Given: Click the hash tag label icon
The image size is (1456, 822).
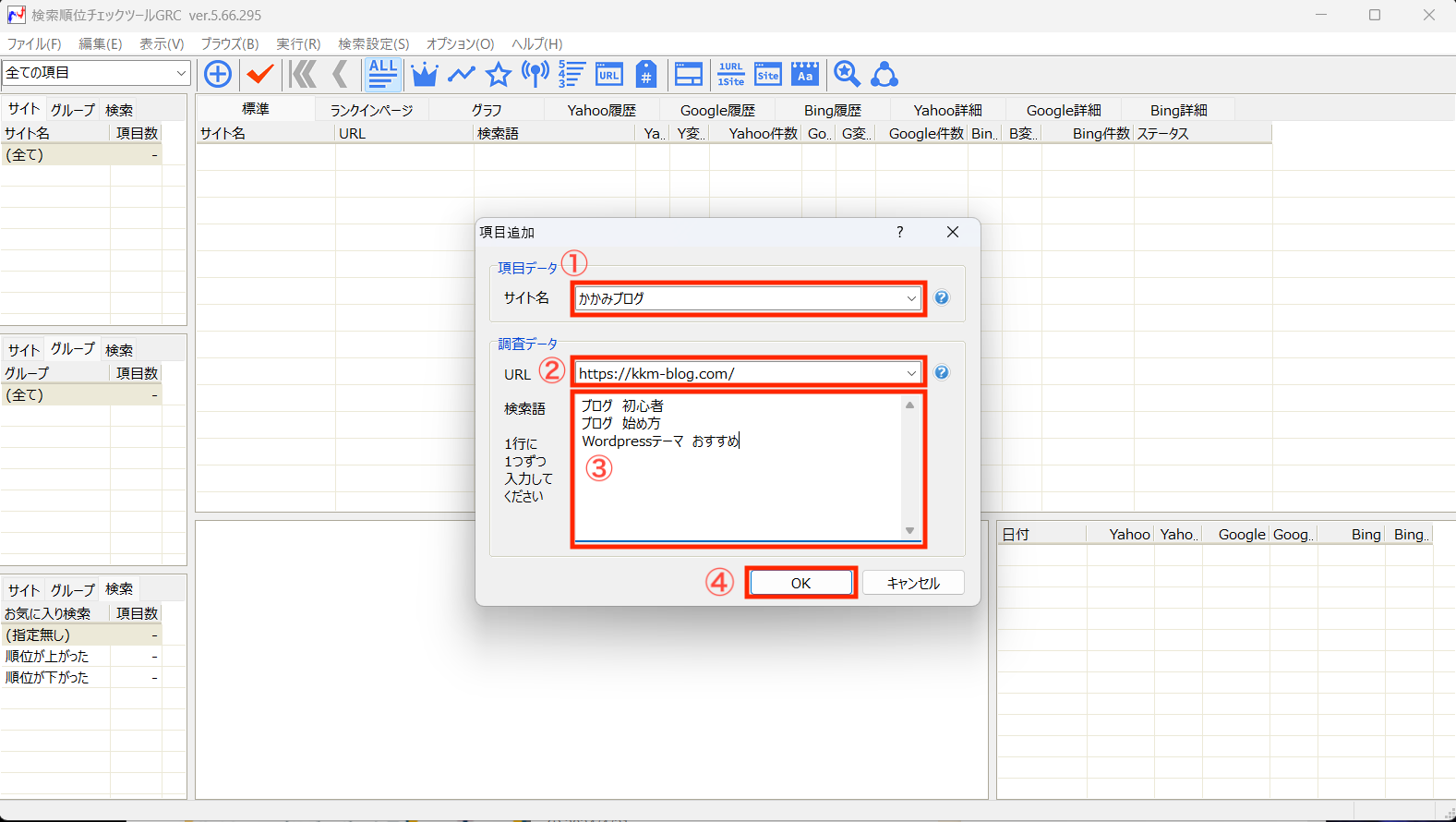Looking at the screenshot, I should (x=646, y=74).
